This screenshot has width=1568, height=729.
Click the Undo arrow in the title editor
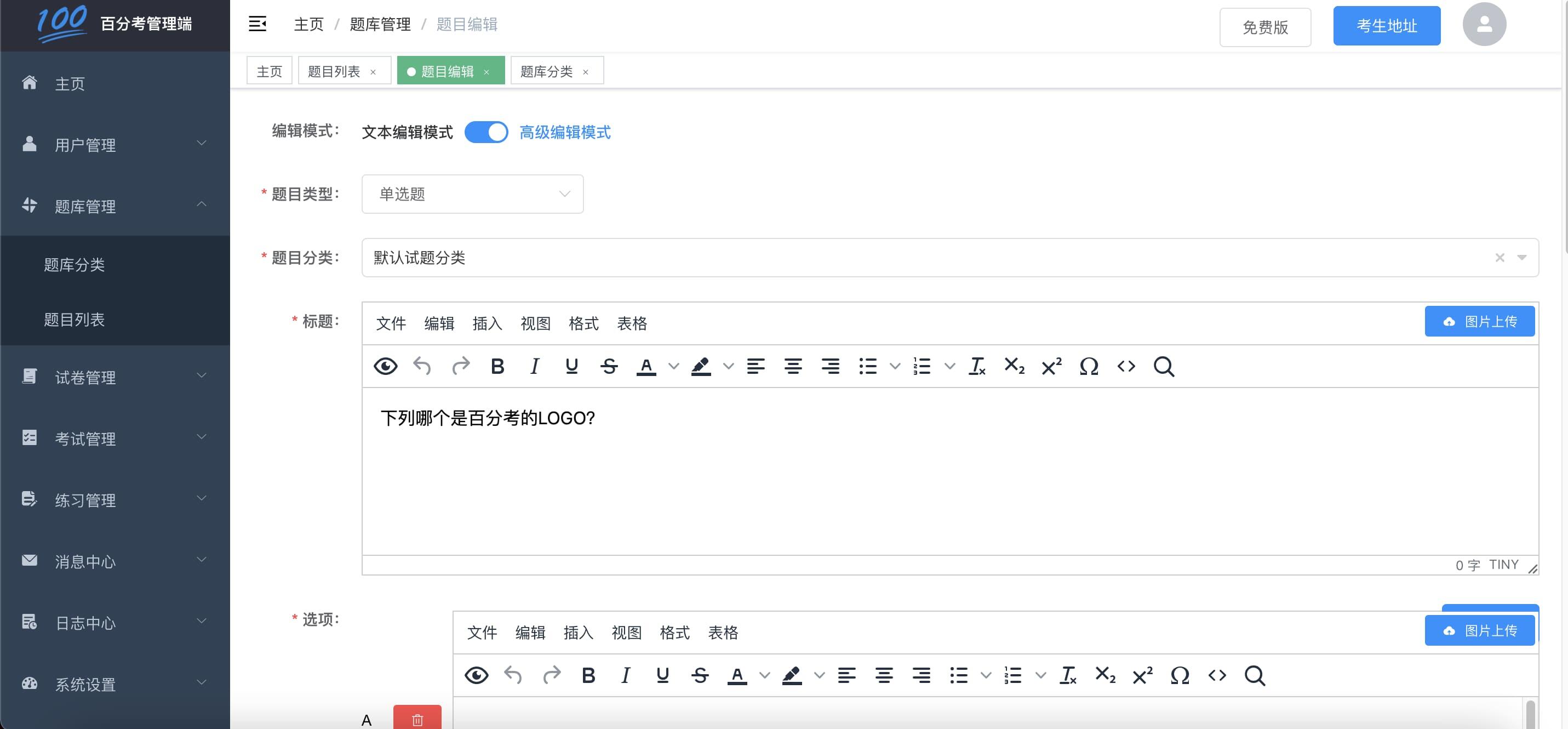(x=422, y=366)
